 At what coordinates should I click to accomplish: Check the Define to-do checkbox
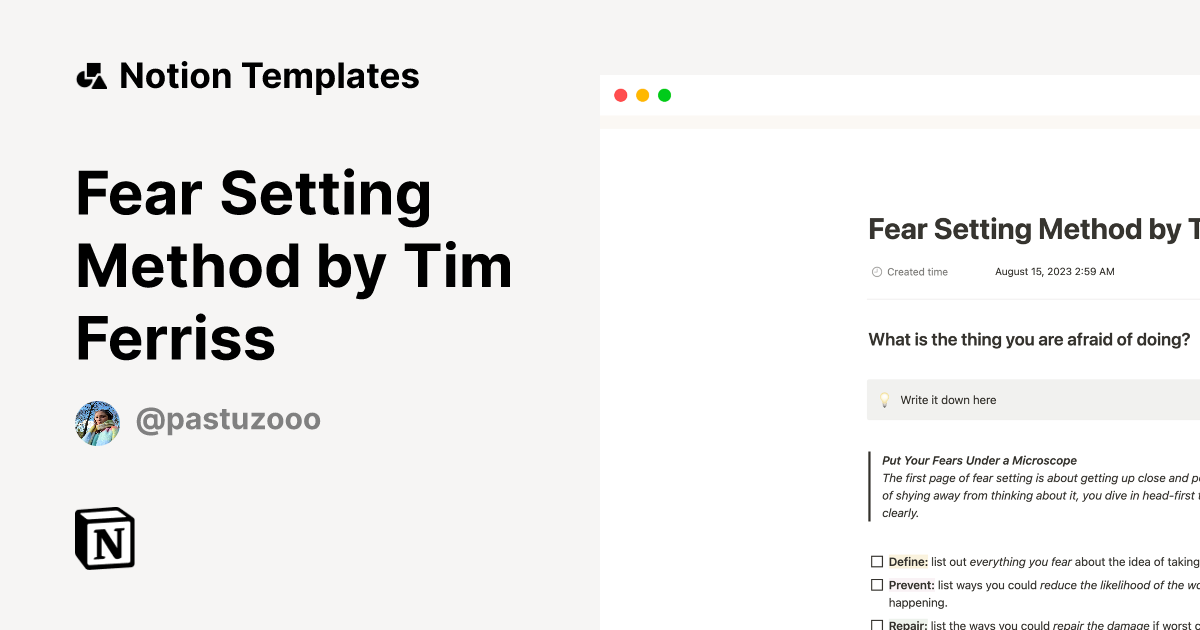click(x=877, y=561)
